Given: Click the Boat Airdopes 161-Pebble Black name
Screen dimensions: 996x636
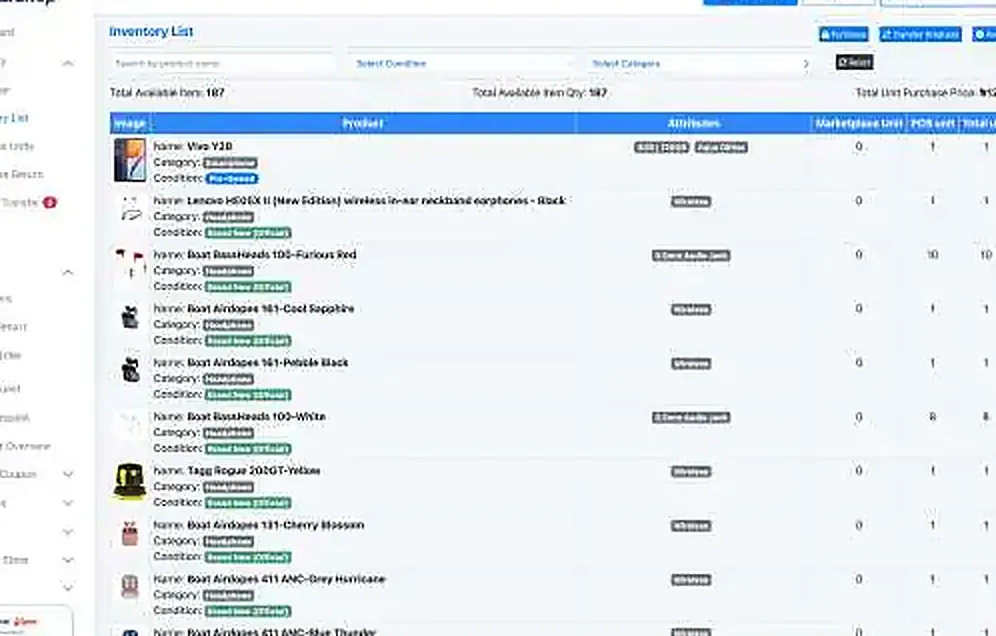Looking at the screenshot, I should [267, 362].
